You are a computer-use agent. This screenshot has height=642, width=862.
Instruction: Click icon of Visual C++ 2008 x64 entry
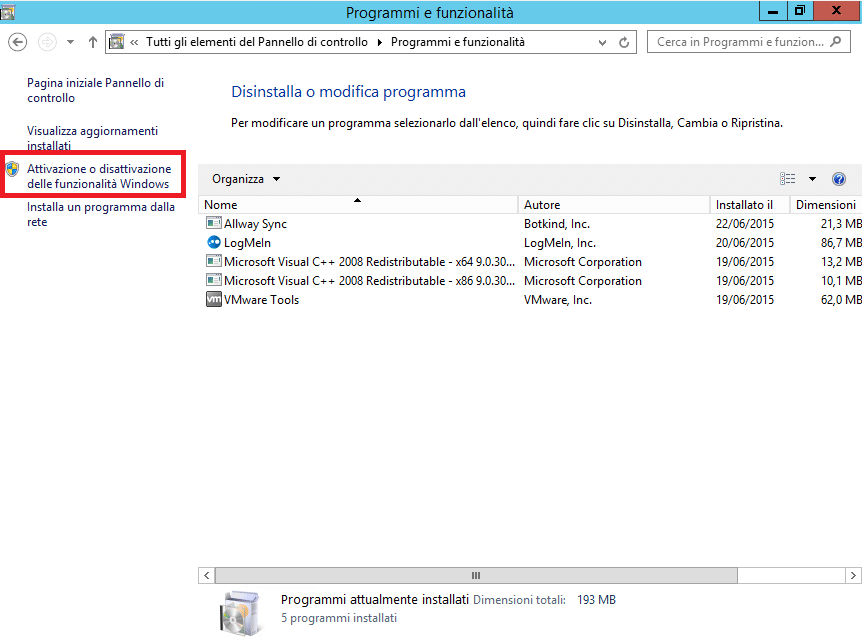pos(213,261)
